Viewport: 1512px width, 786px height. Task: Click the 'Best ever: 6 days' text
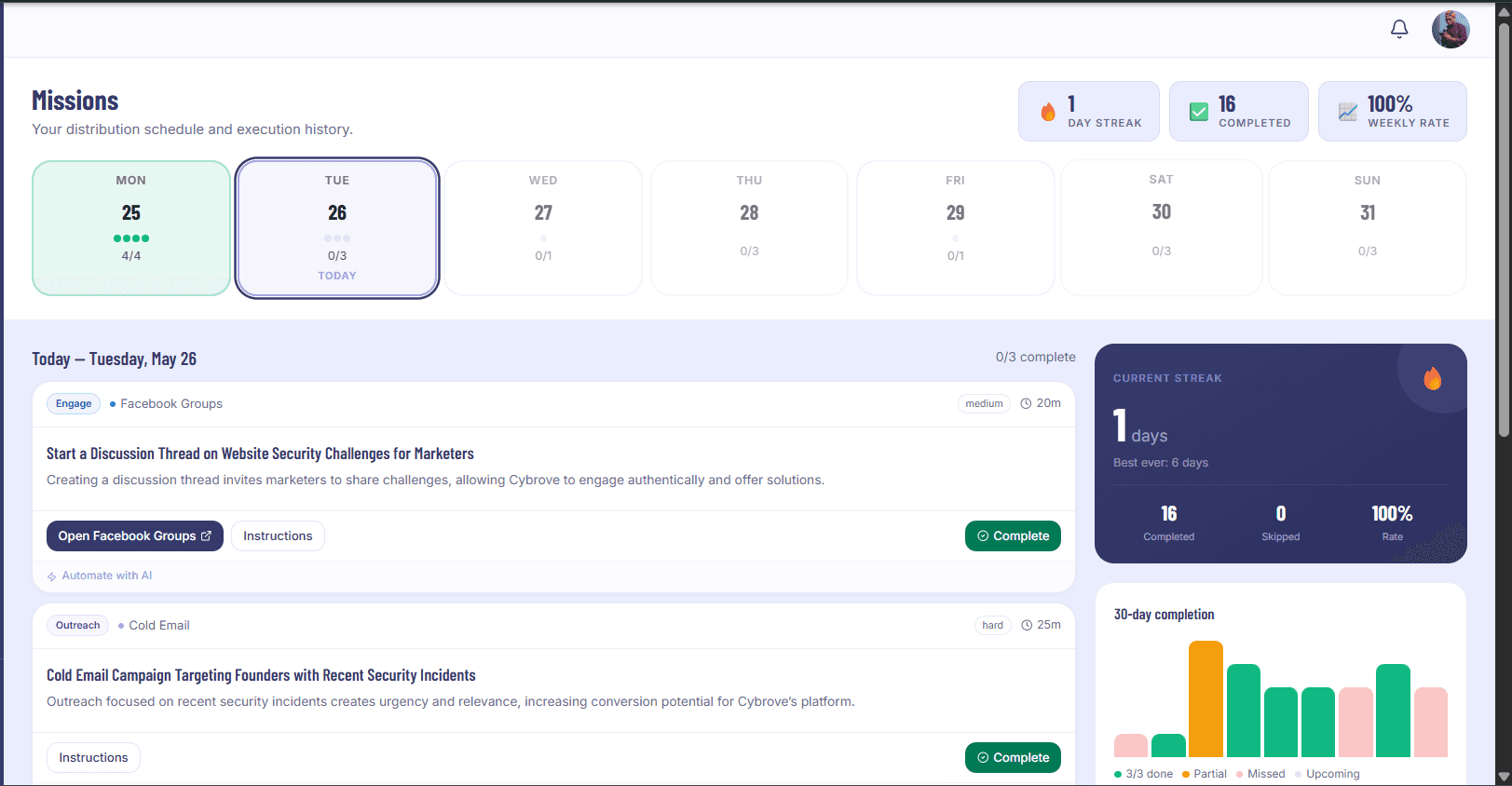pyautogui.click(x=1161, y=463)
